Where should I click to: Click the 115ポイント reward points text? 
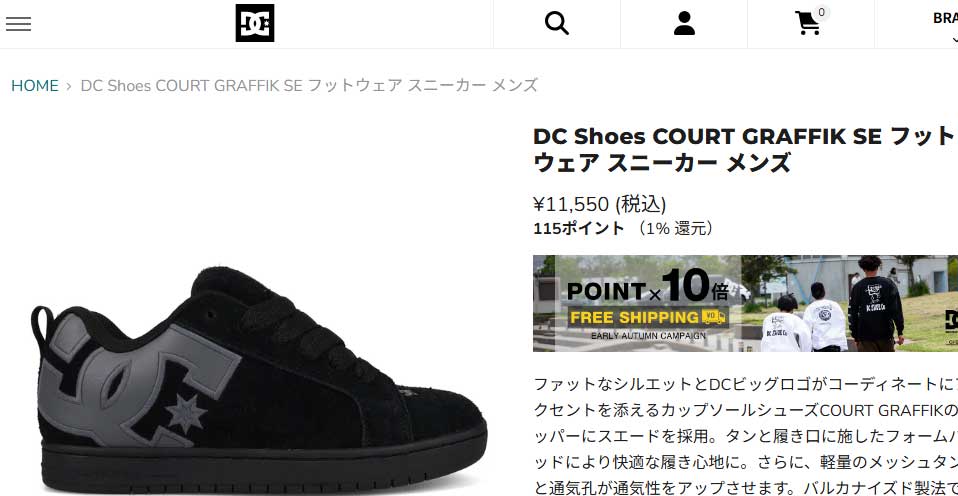(x=579, y=229)
